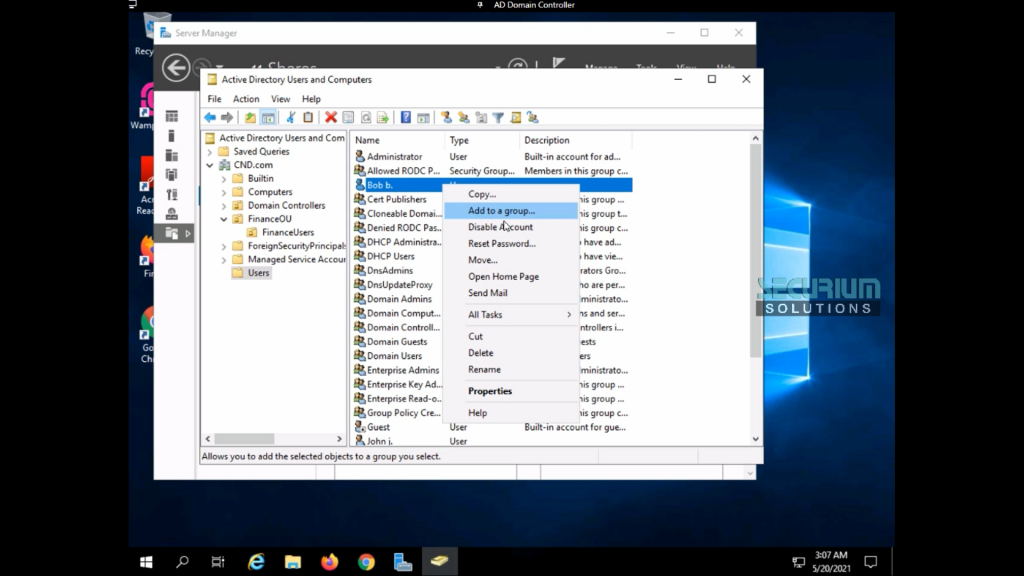Screen dimensions: 1024x576
Task: Click the Create new organizational unit icon
Action: (481, 118)
